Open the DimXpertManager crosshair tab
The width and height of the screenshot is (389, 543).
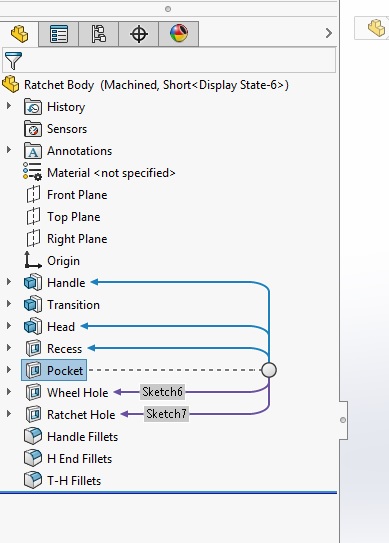pos(139,34)
